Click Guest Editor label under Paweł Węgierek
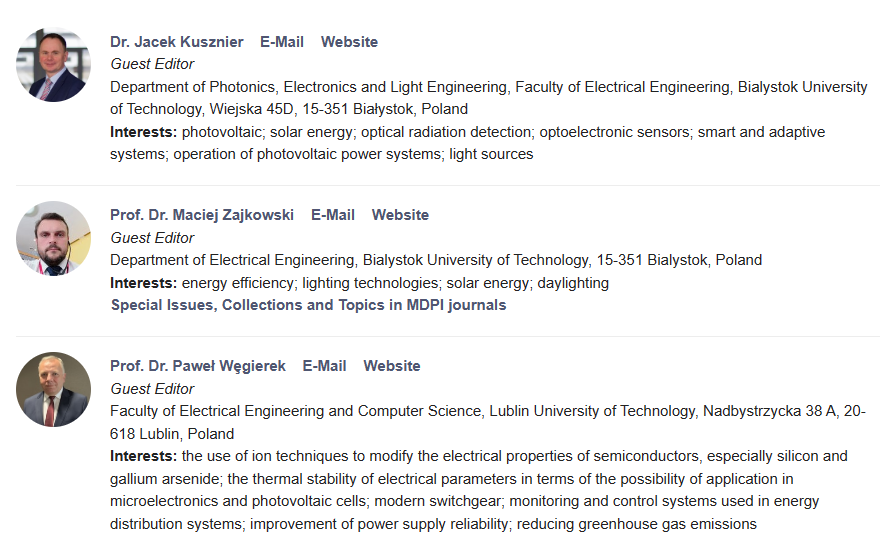The image size is (890, 556). [152, 389]
